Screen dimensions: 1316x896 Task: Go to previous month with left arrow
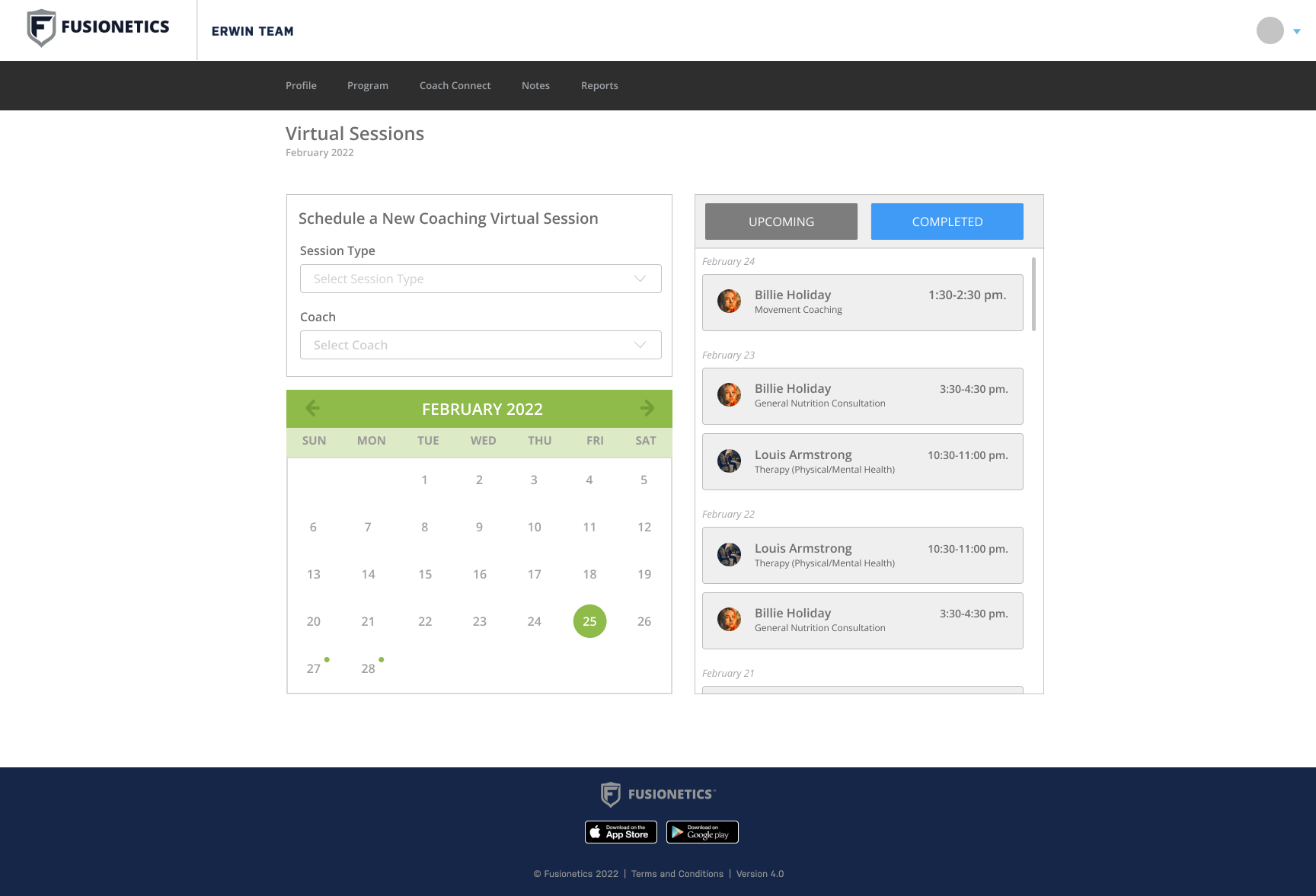[x=312, y=409]
